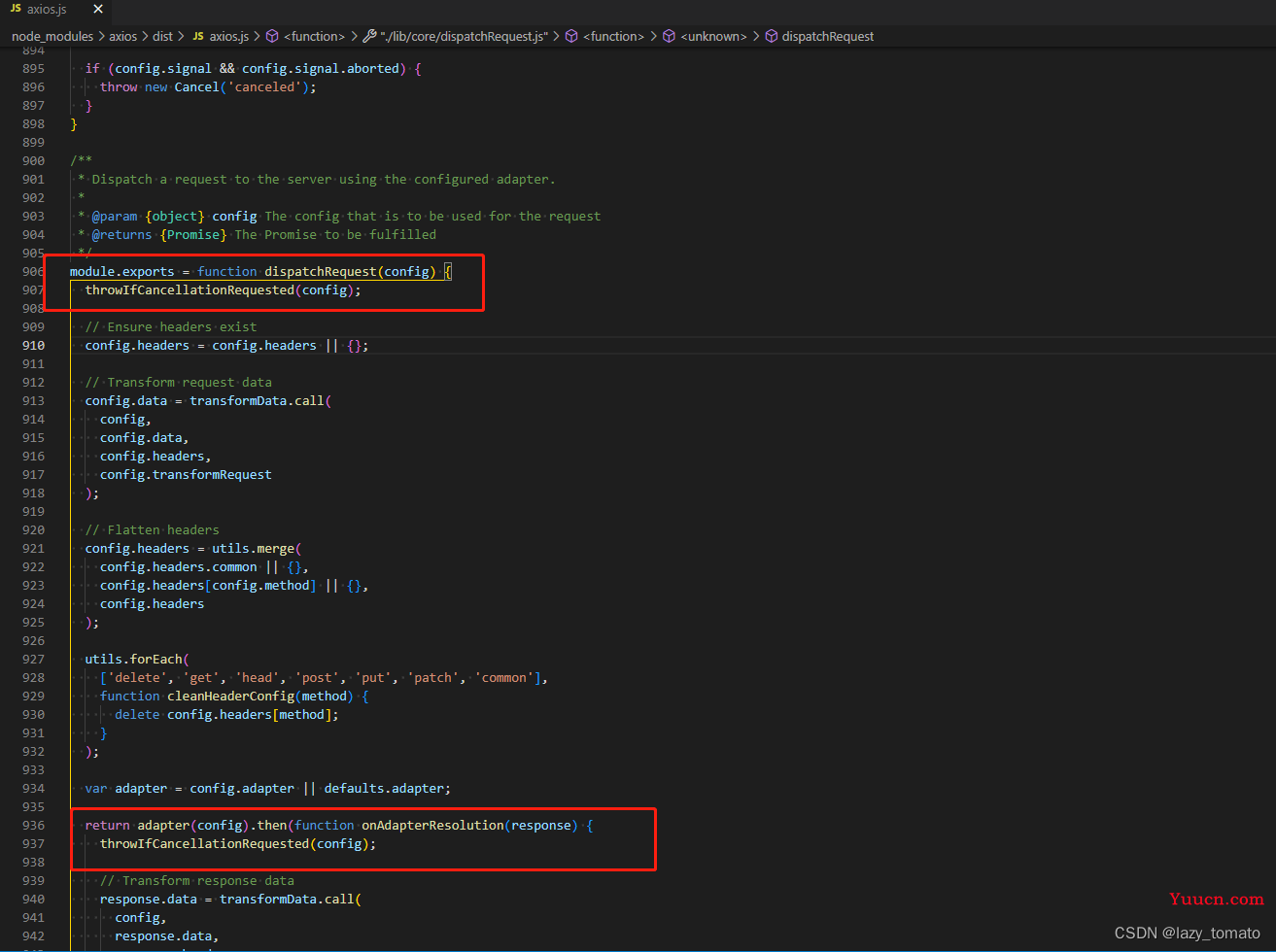Click line number 940 in the gutter
Viewport: 1276px width, 952px height.
pyautogui.click(x=33, y=899)
